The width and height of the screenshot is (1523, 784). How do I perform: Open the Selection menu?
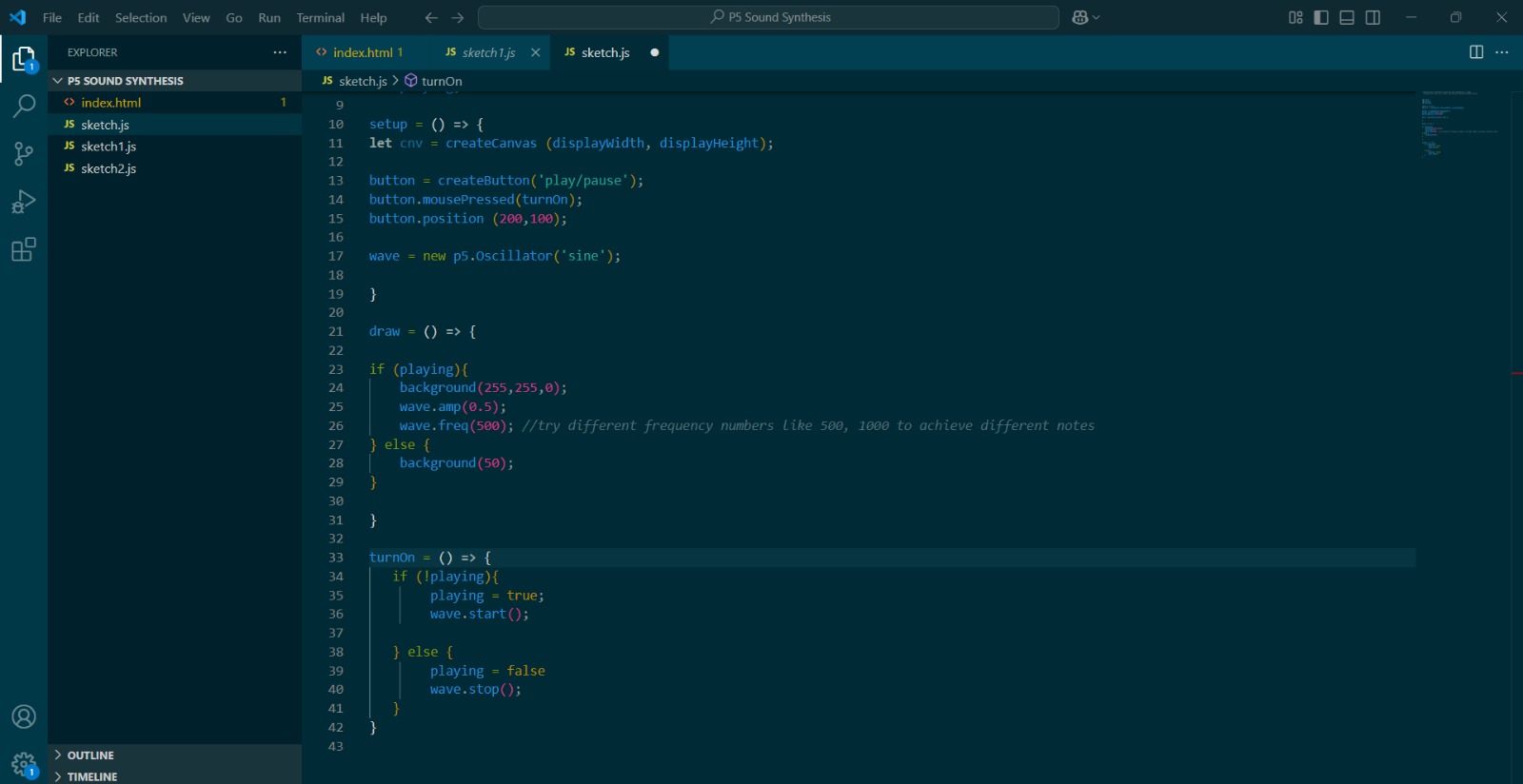click(x=141, y=17)
